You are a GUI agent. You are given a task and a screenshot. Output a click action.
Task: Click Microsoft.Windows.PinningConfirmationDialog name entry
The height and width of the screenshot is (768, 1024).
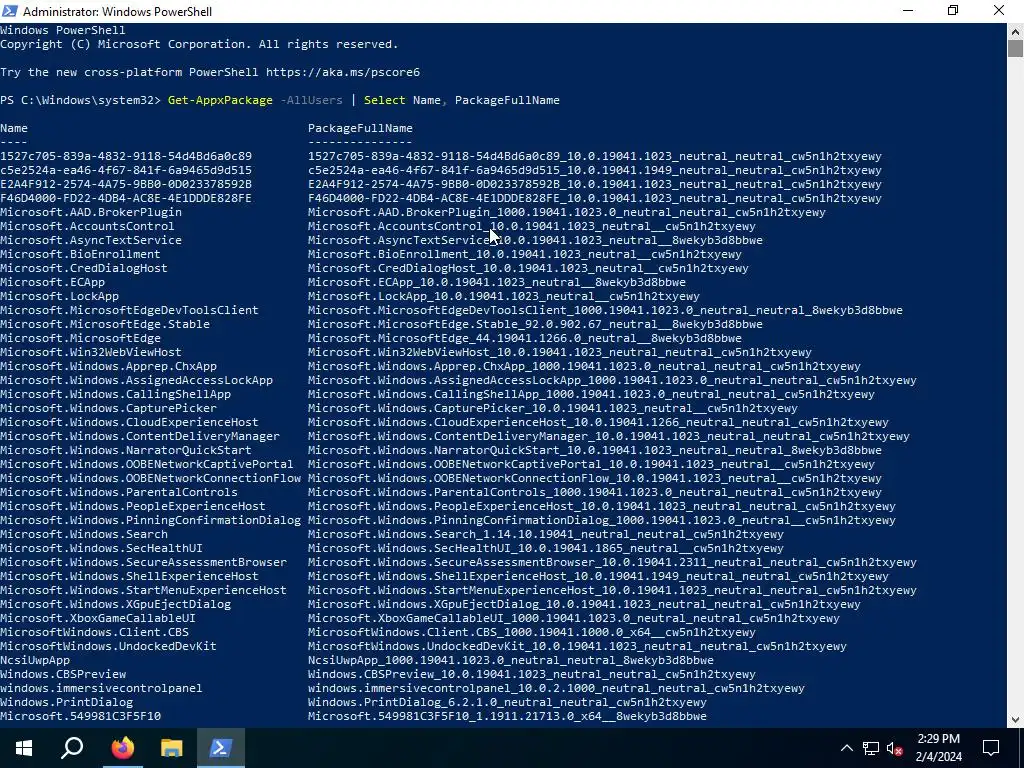[x=150, y=520]
